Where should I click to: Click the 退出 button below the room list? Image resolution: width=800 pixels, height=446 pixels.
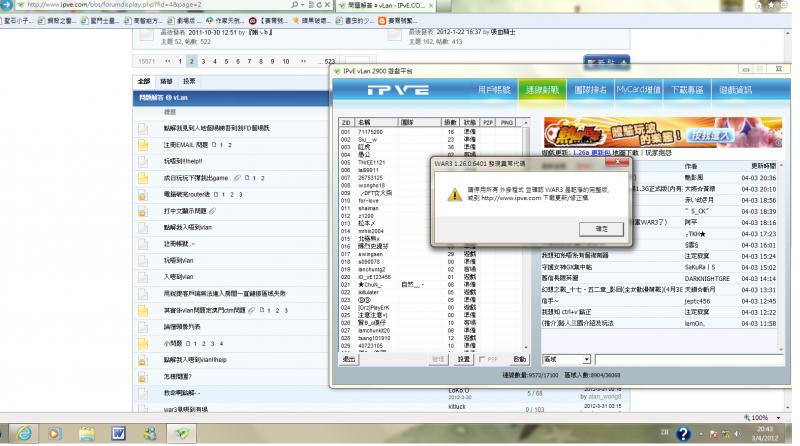349,359
